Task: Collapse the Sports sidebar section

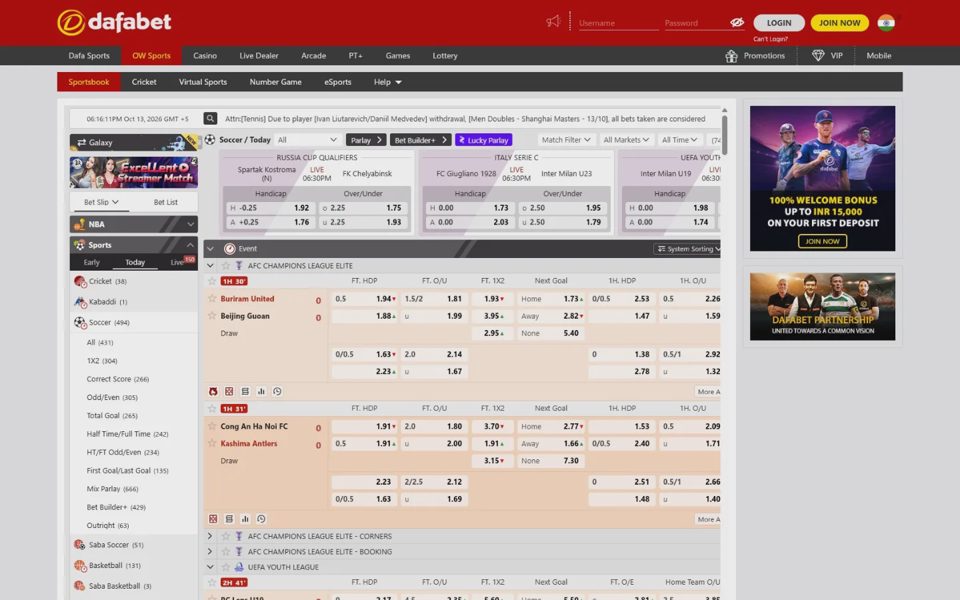Action: click(x=133, y=245)
